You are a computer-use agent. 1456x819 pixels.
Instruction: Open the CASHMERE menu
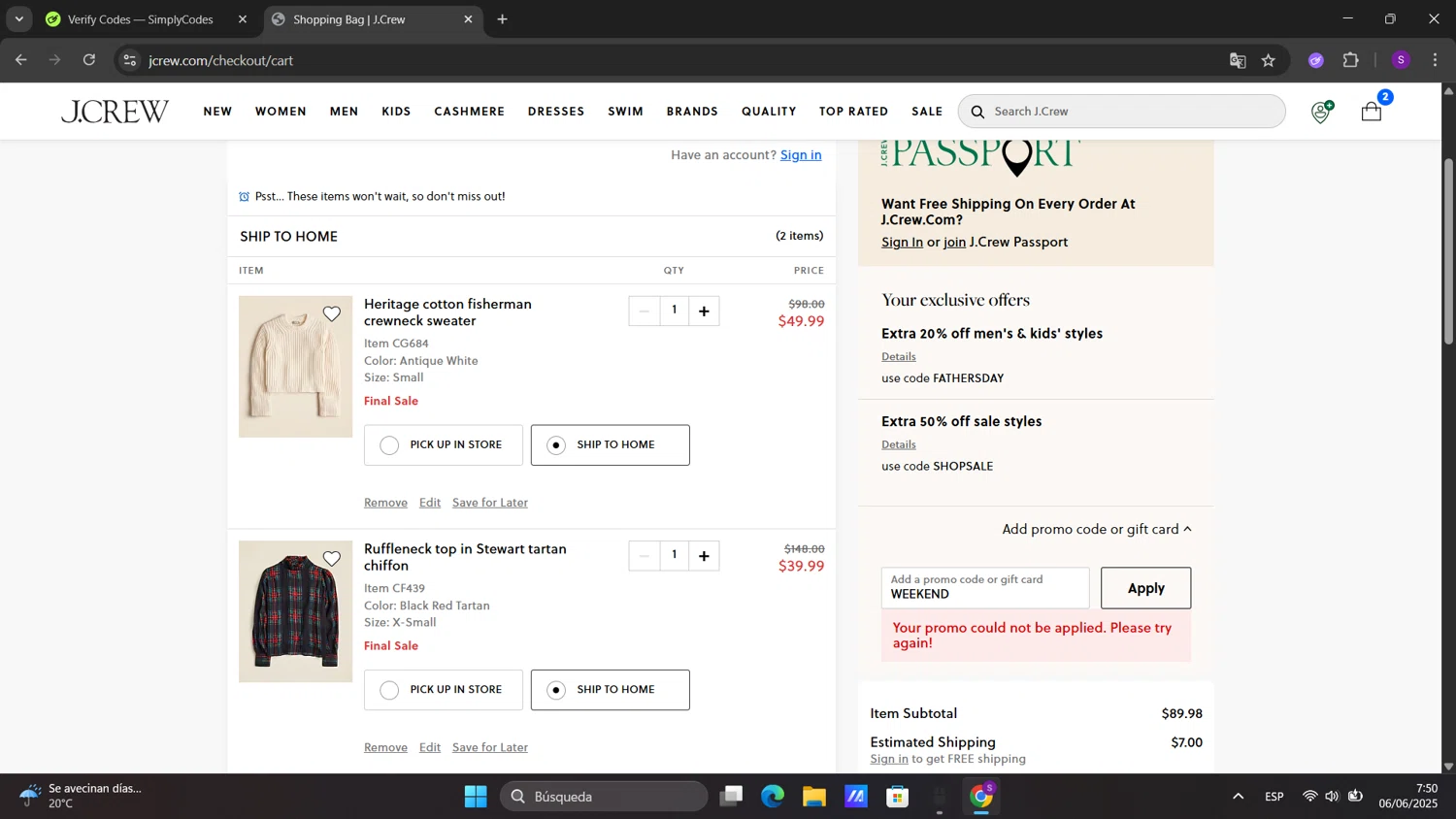tap(469, 112)
